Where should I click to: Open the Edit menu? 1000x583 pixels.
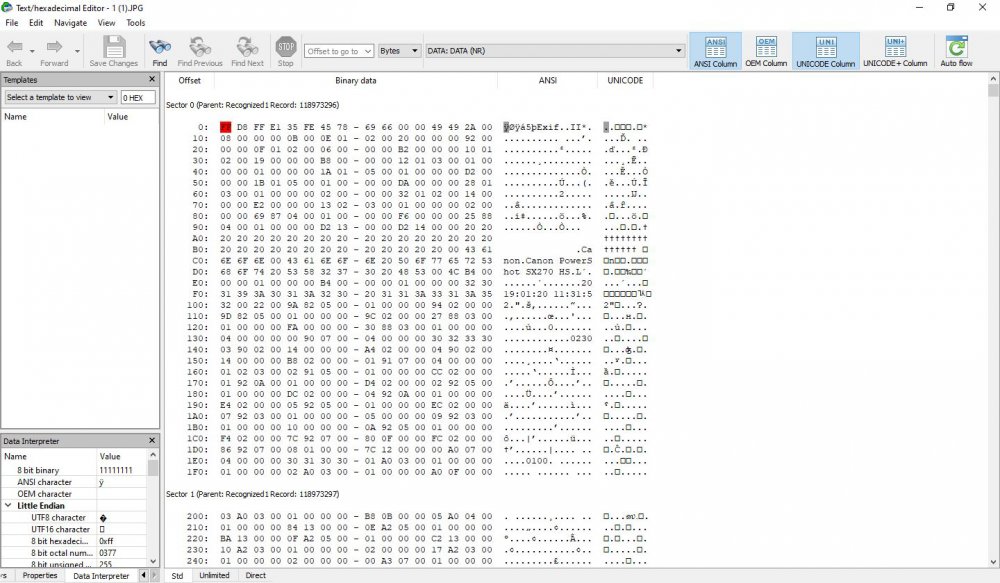coord(36,22)
